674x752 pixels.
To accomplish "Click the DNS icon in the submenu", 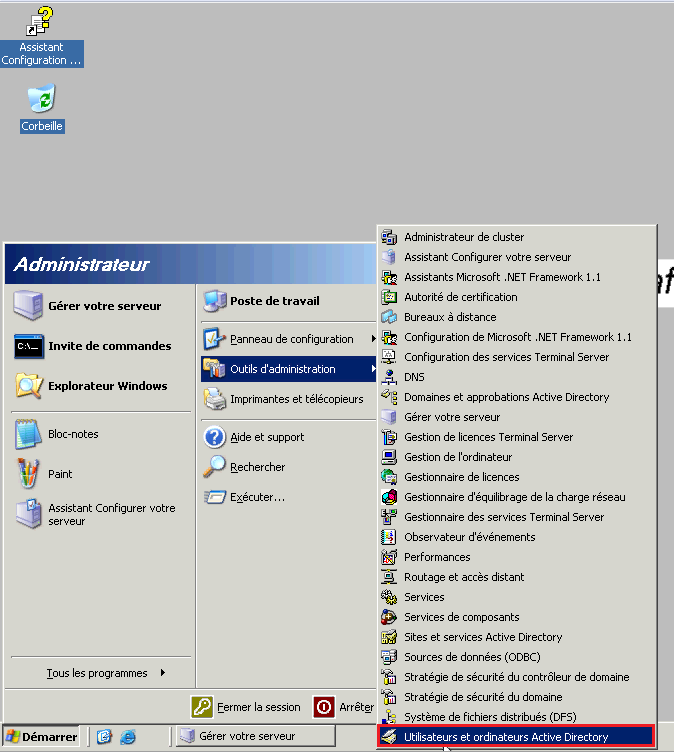I will [x=389, y=377].
